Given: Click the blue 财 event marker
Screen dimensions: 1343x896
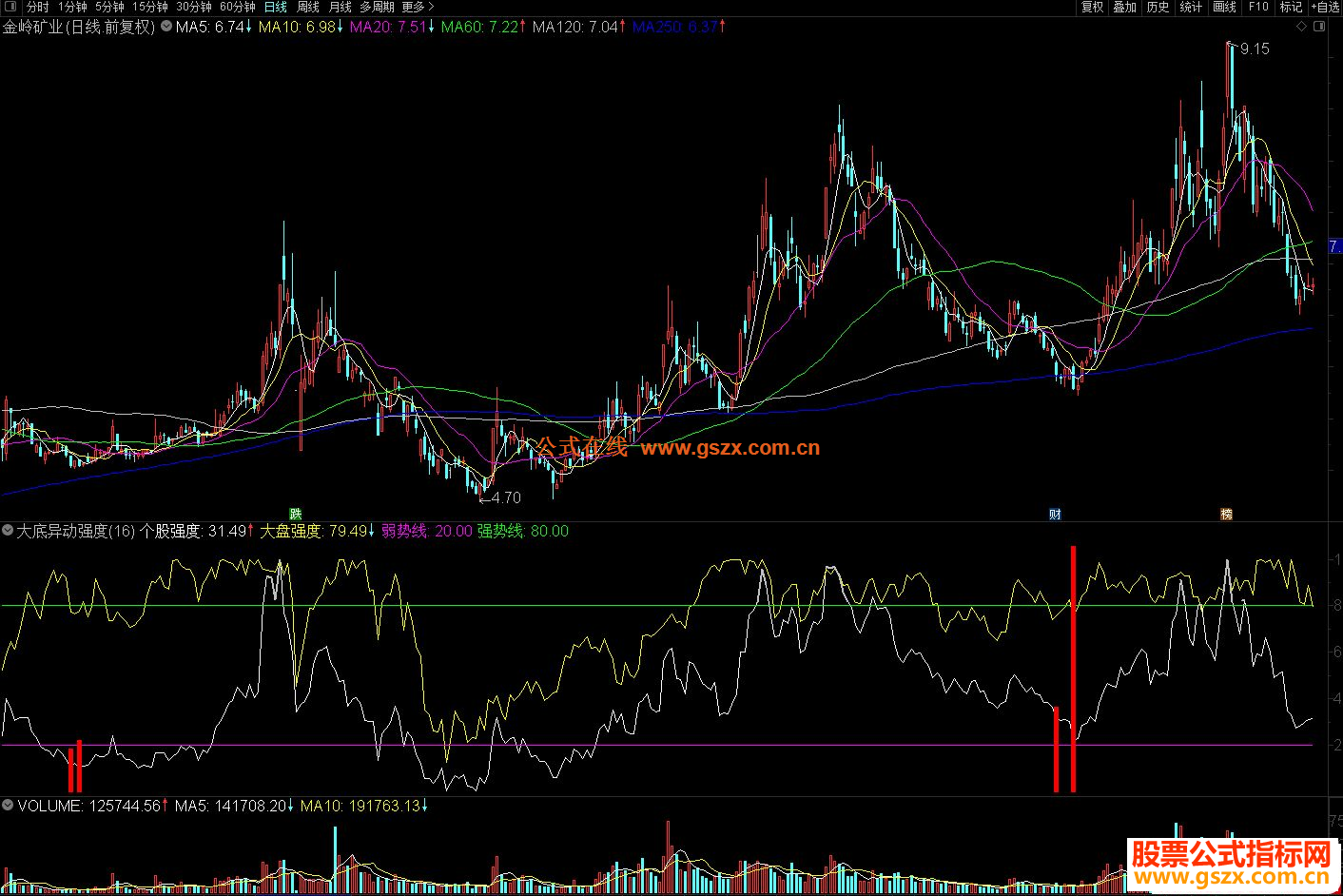Looking at the screenshot, I should coord(1055,514).
